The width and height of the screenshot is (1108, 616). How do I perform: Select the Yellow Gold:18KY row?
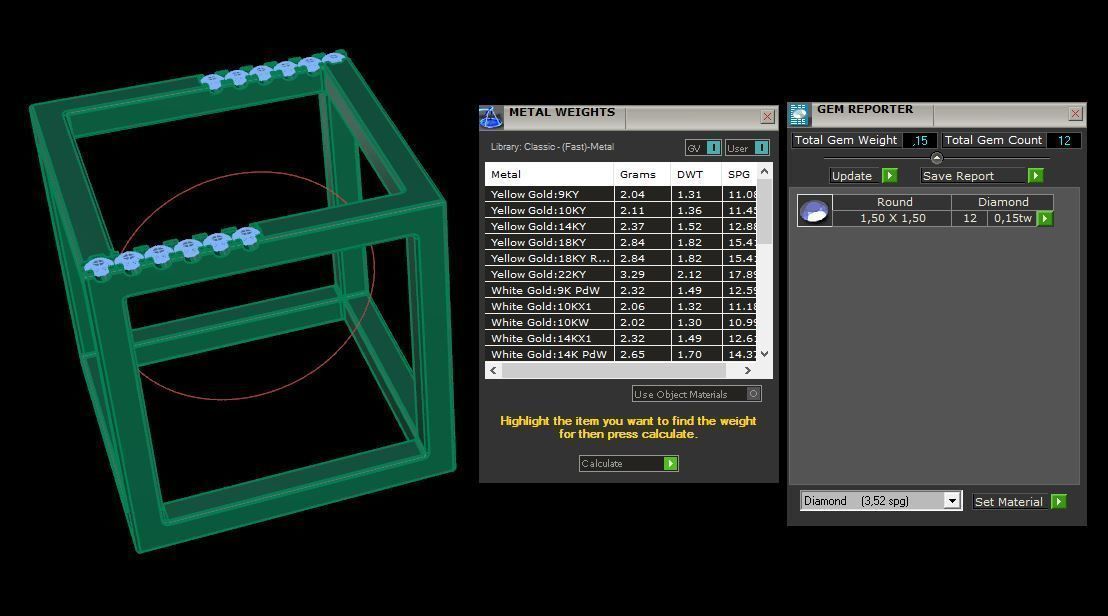[x=620, y=242]
